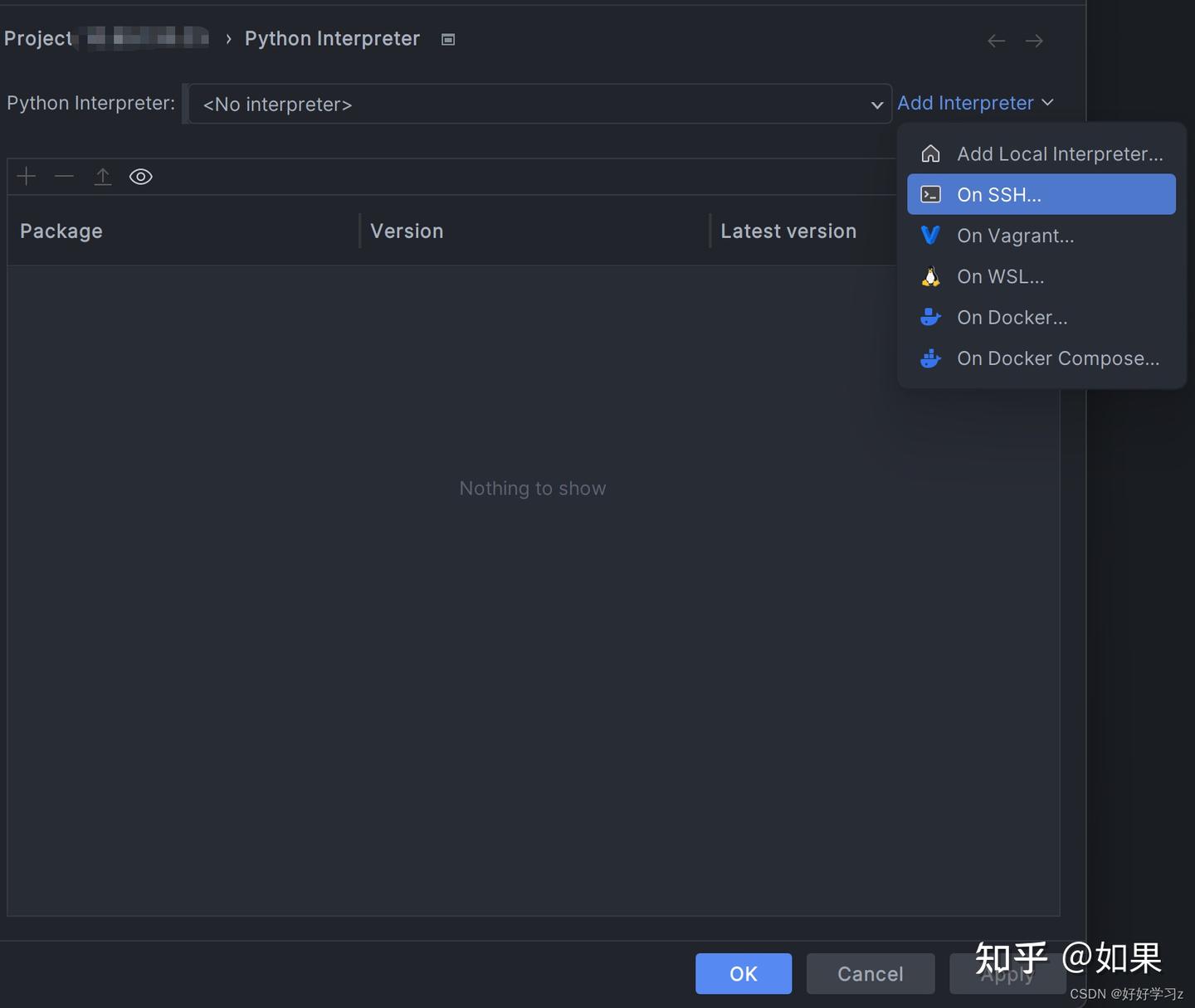Click the dialog breadcrumb settings icon
Image resolution: width=1195 pixels, height=1008 pixels.
[447, 39]
